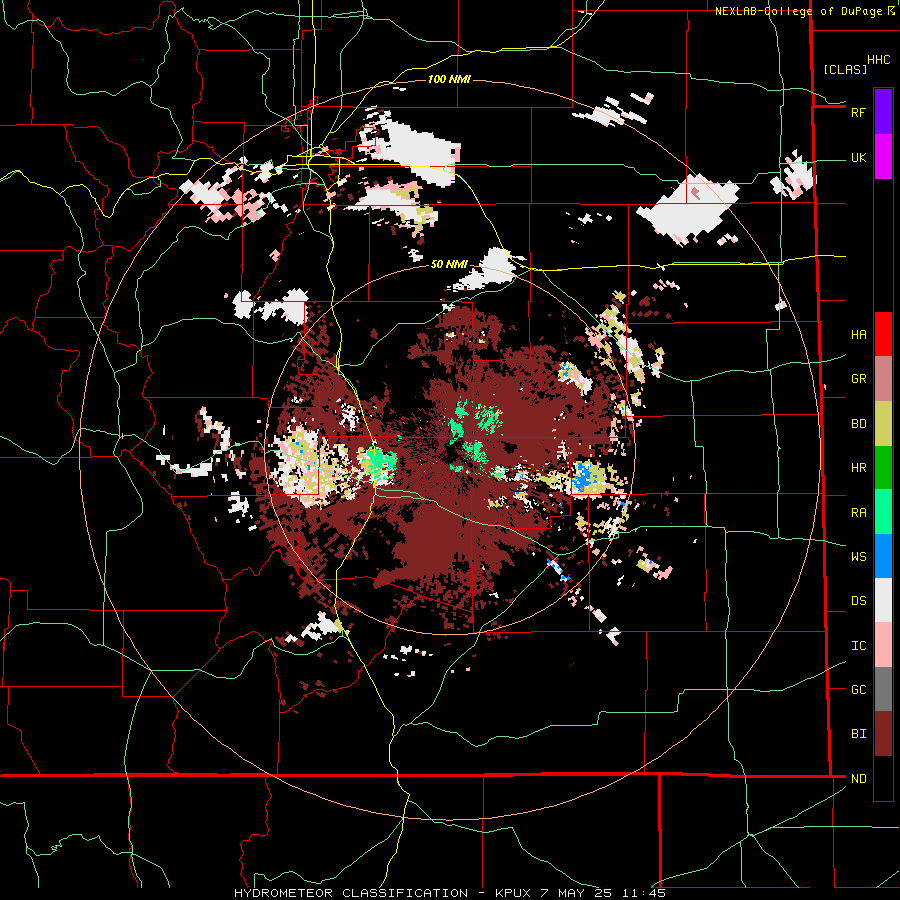Click the GC gray legend swatch
This screenshot has width=900, height=900.
coord(883,689)
